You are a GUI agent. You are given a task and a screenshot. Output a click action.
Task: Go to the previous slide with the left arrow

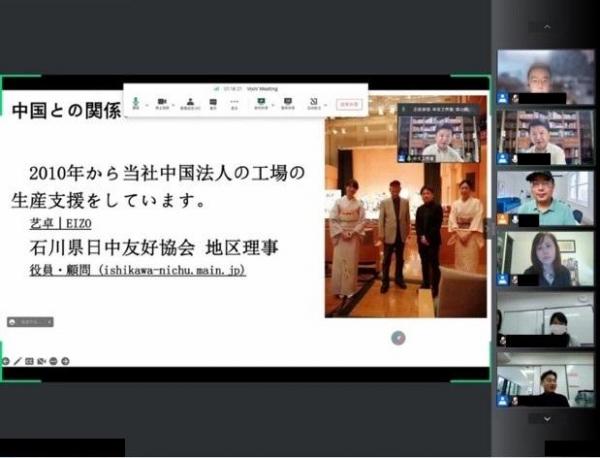tap(5, 361)
